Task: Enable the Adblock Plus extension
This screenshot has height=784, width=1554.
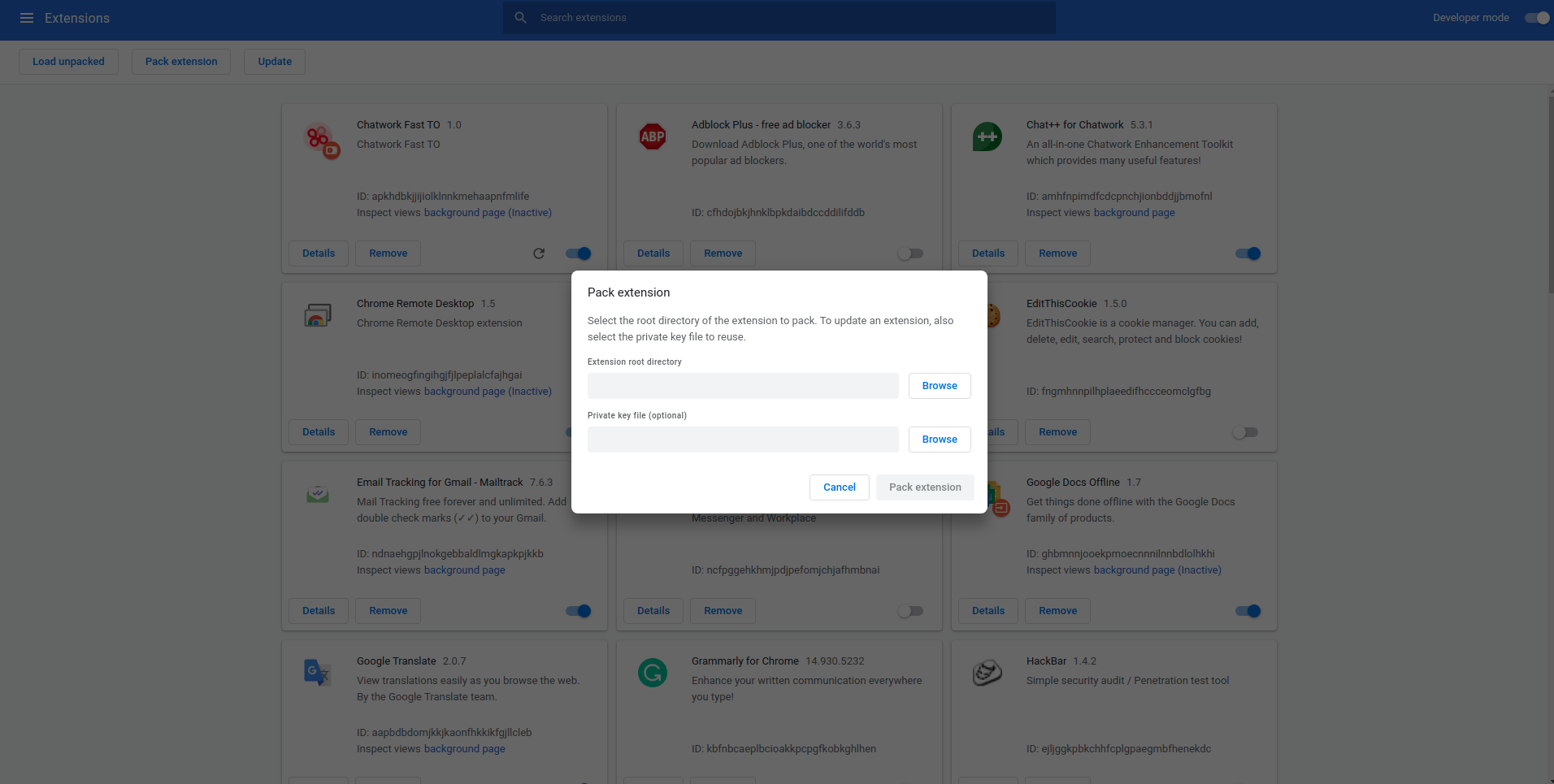Action: click(909, 253)
